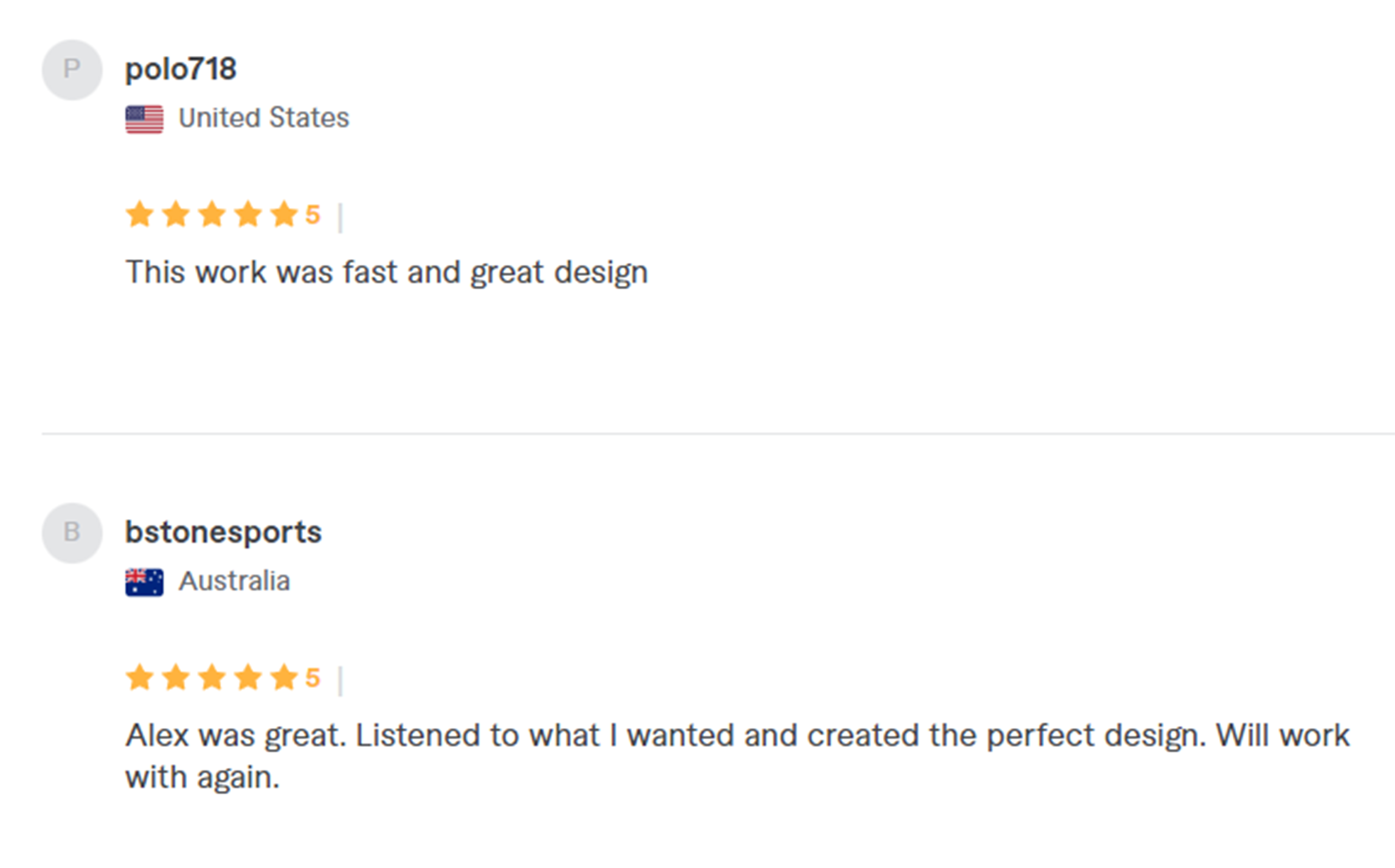Click the first star in polo718's rating
Image resolution: width=1395 pixels, height=868 pixels.
click(x=140, y=215)
